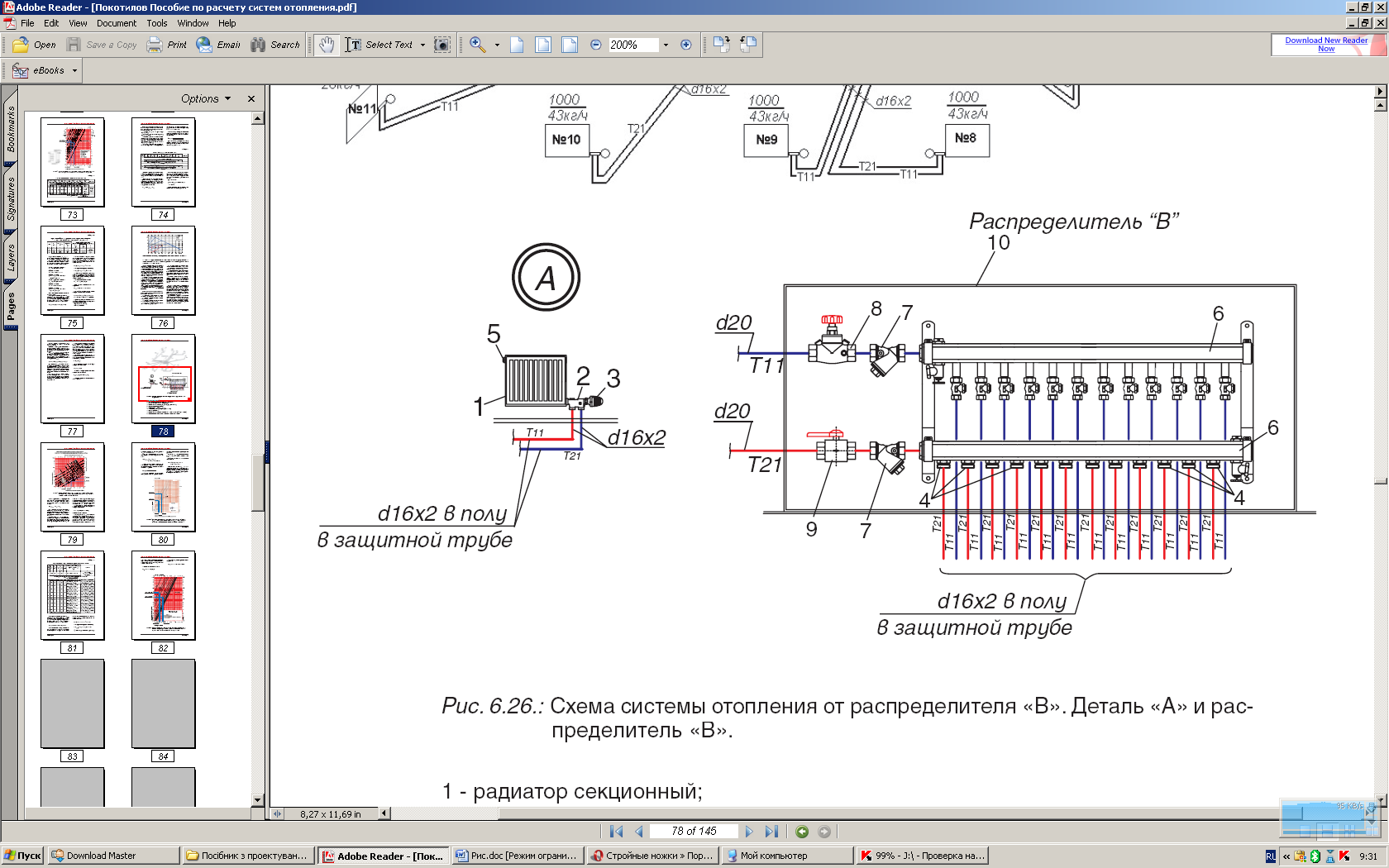Click thumbnails panel scroll down arrow
The image size is (1389, 868).
258,800
